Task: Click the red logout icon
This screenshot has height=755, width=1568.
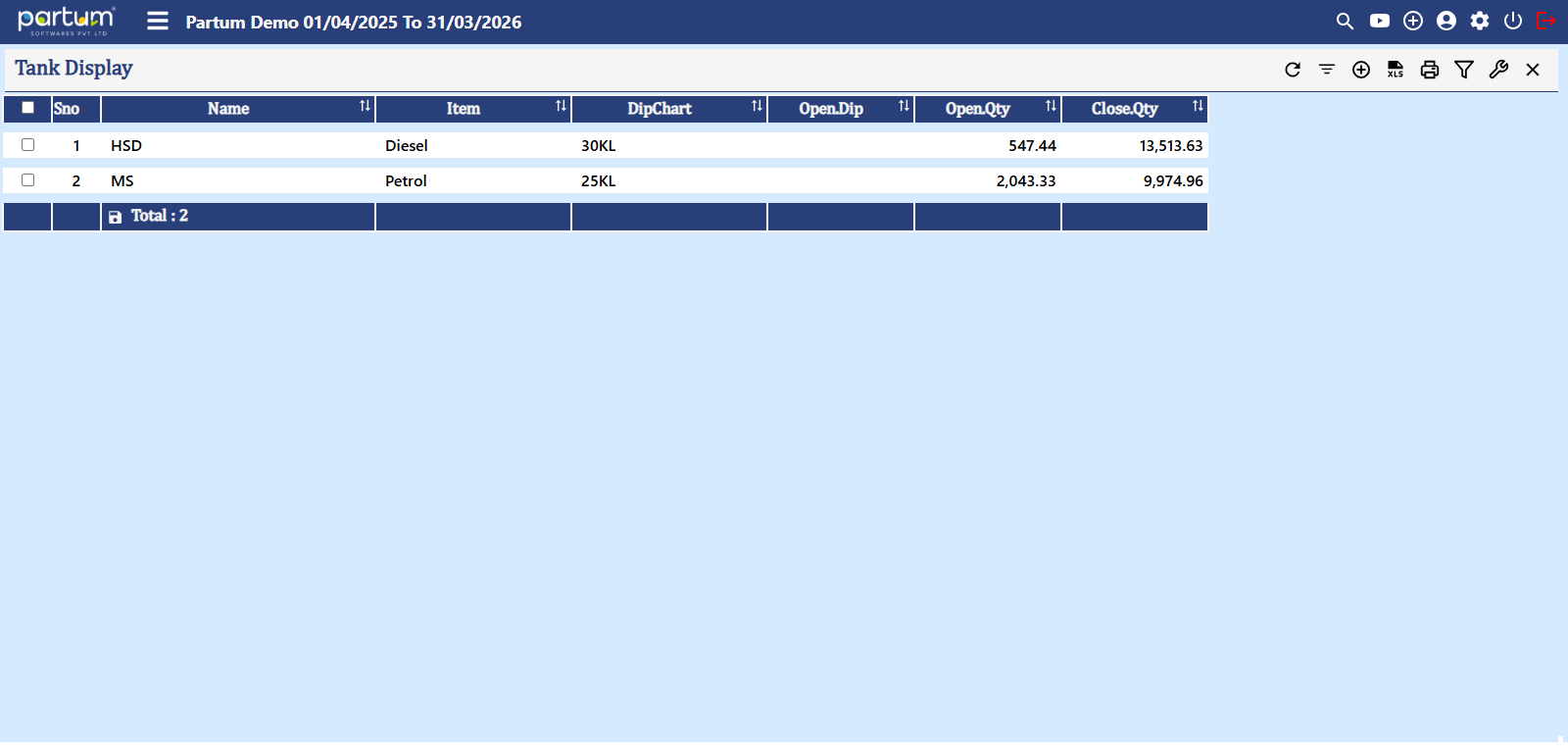Action: pos(1546,21)
